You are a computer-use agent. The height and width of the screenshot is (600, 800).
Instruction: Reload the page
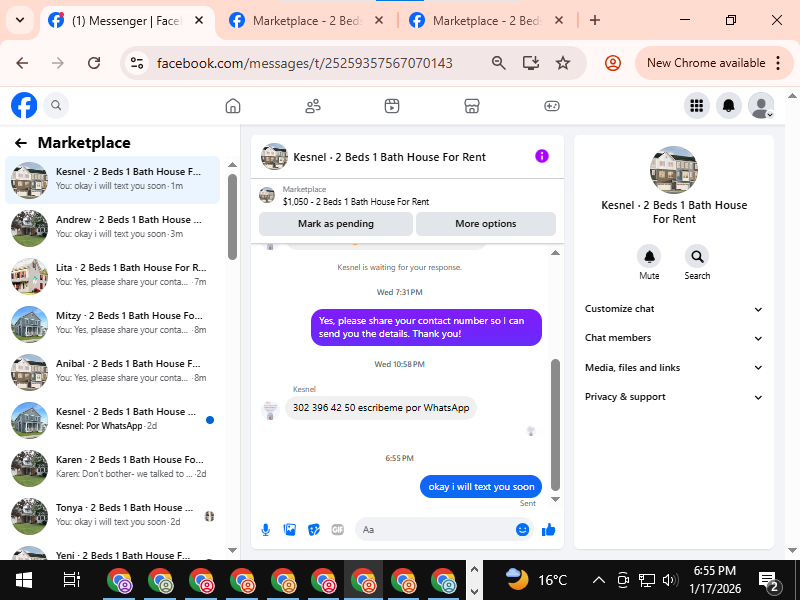pos(94,63)
